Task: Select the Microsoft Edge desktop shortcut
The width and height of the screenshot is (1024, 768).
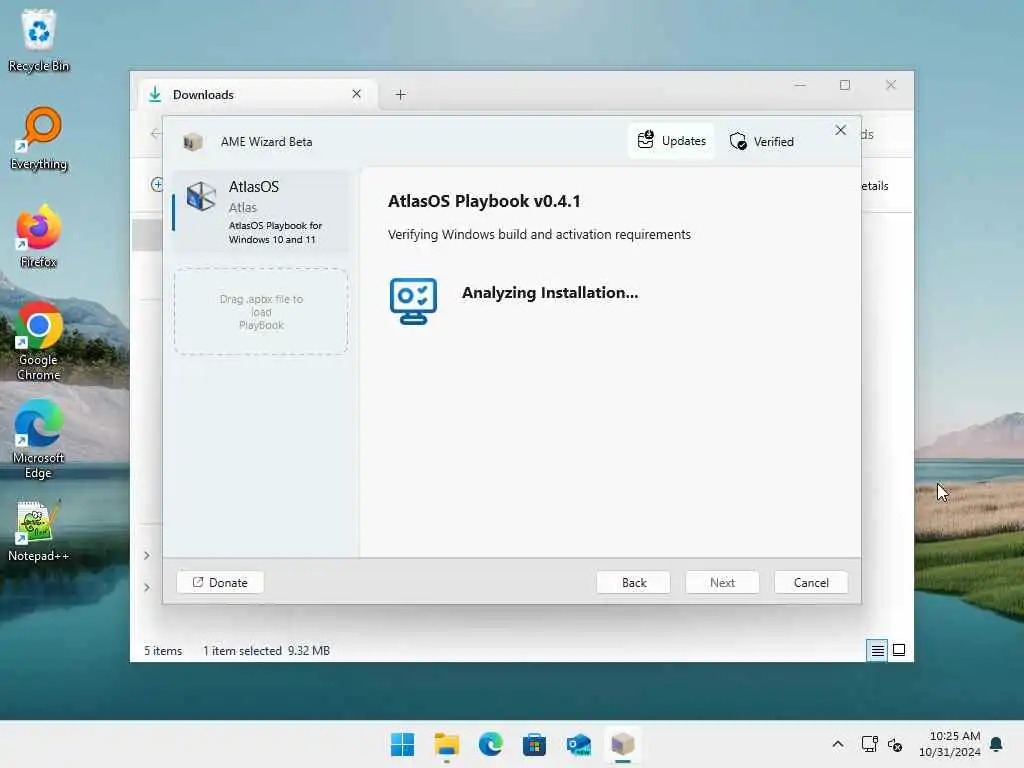Action: [39, 440]
